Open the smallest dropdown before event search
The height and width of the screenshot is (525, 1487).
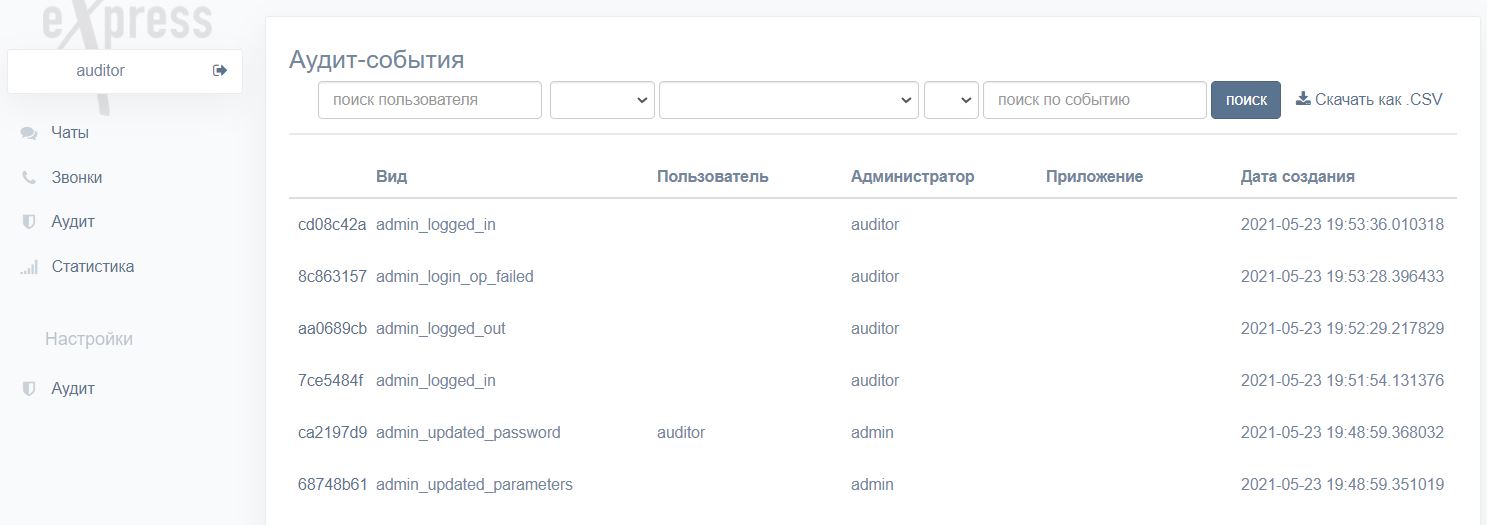click(951, 100)
